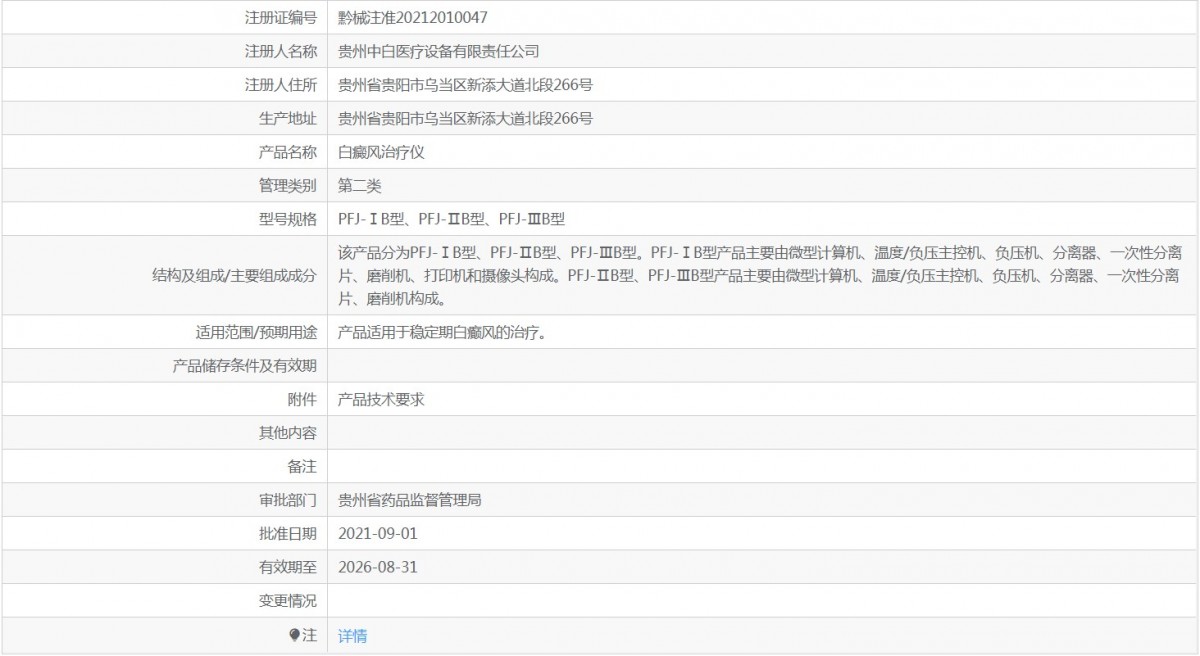Select management class value 第二类

(x=360, y=186)
